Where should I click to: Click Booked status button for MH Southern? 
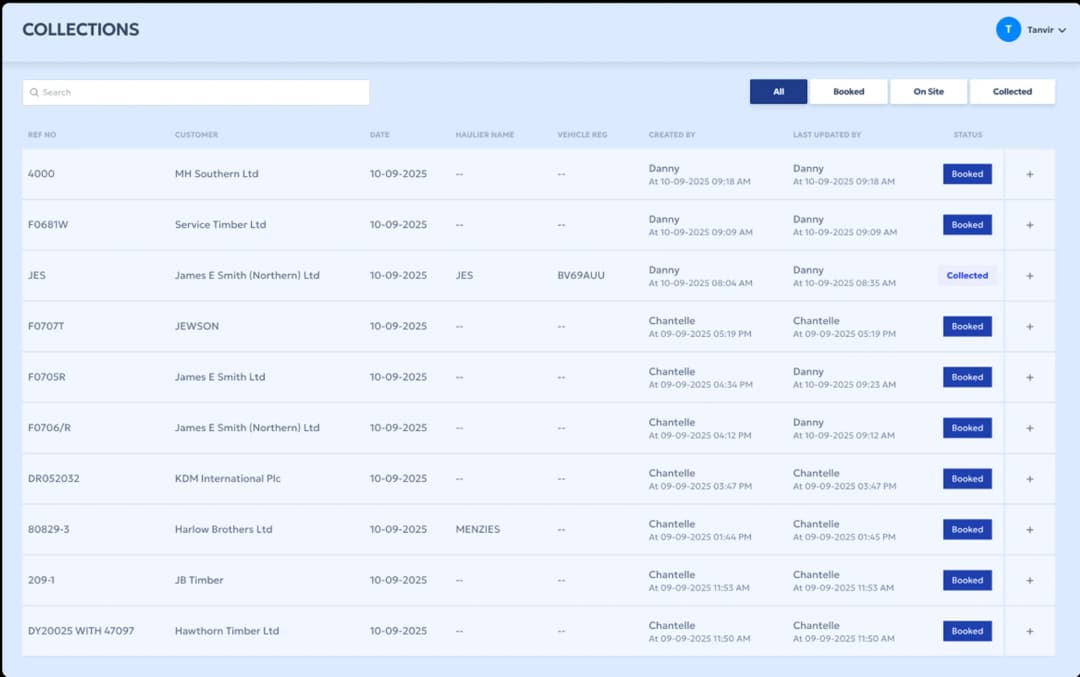point(967,174)
